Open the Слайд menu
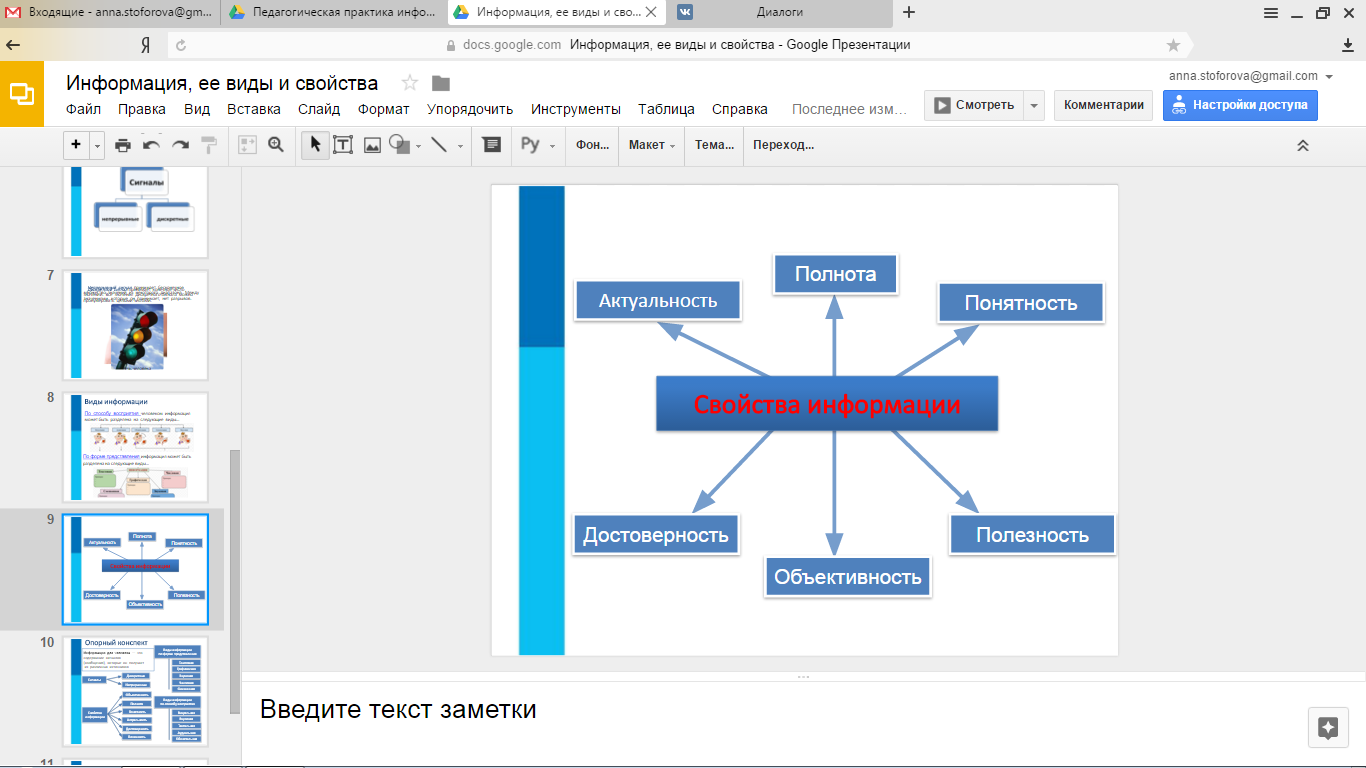 pos(319,109)
